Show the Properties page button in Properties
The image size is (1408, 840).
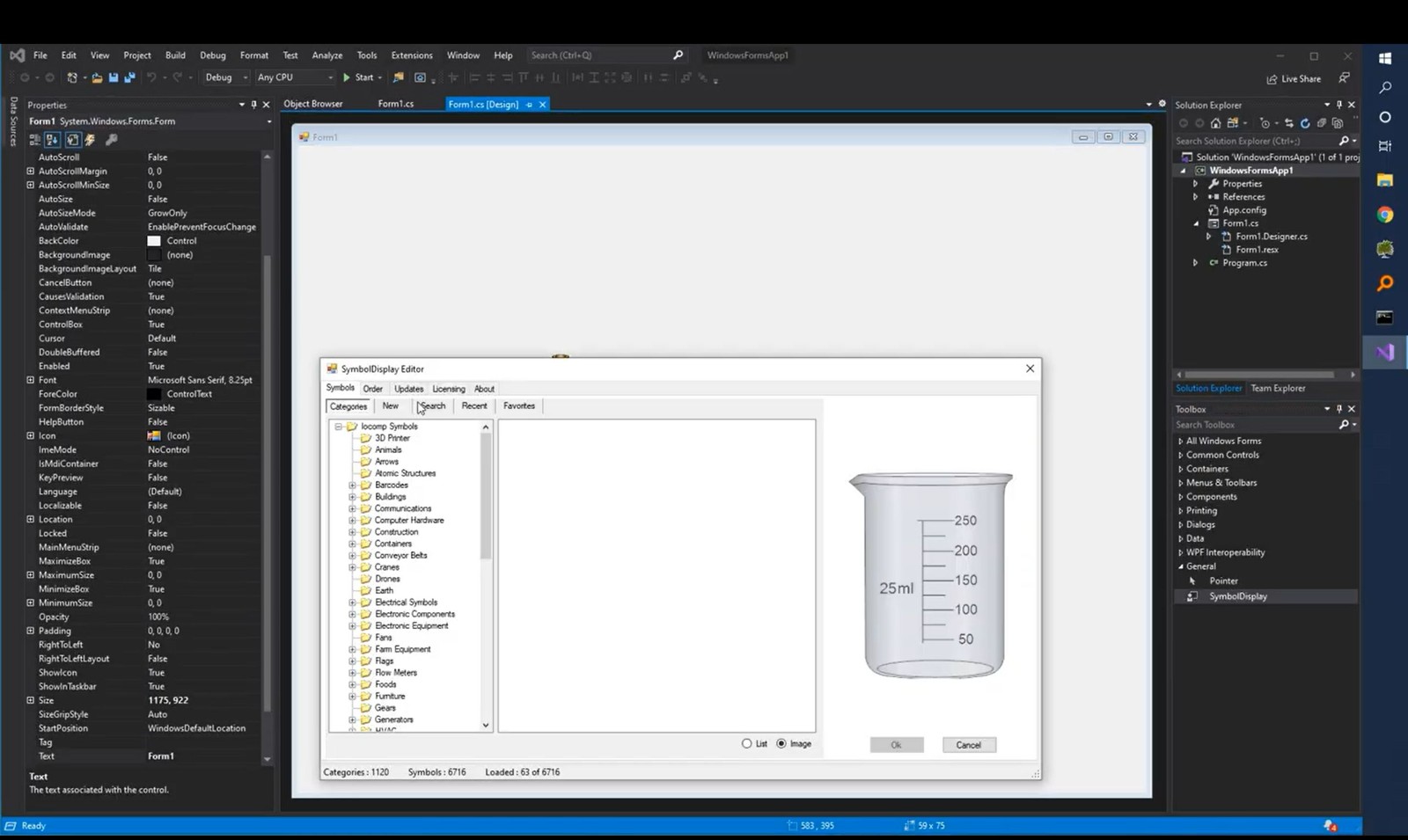tap(73, 140)
